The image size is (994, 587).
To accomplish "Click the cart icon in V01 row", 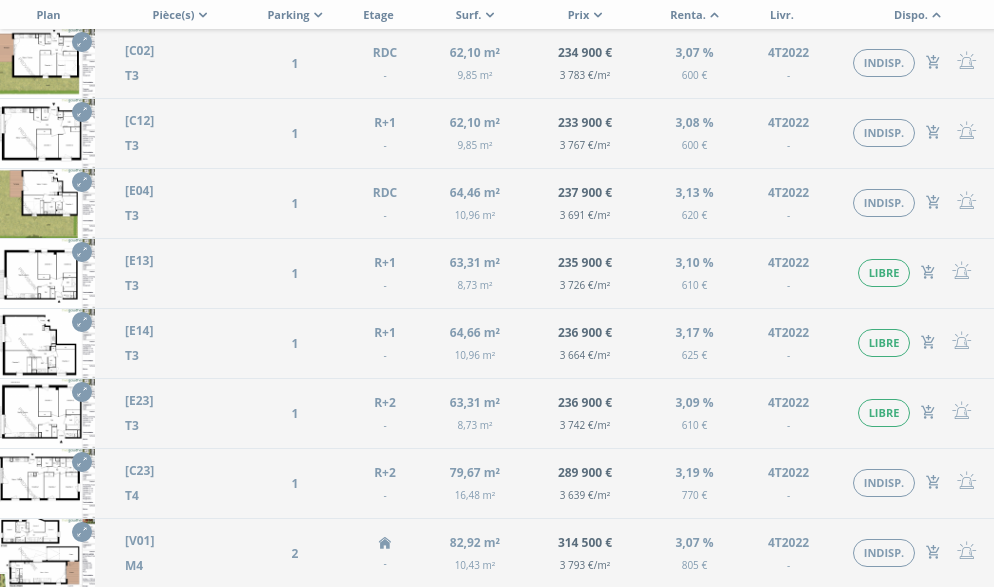I will 933,552.
